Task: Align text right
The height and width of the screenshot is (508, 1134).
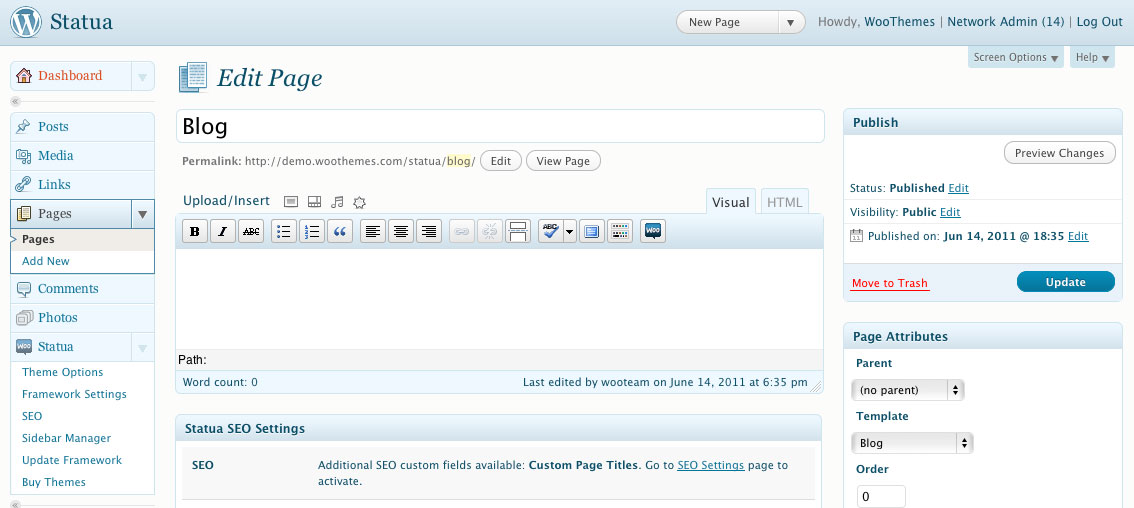Action: pyautogui.click(x=429, y=232)
